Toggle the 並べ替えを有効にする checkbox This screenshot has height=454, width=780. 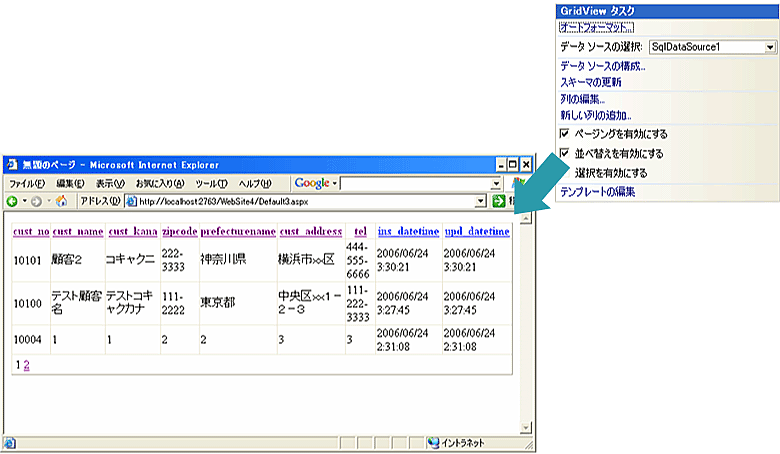(x=565, y=154)
